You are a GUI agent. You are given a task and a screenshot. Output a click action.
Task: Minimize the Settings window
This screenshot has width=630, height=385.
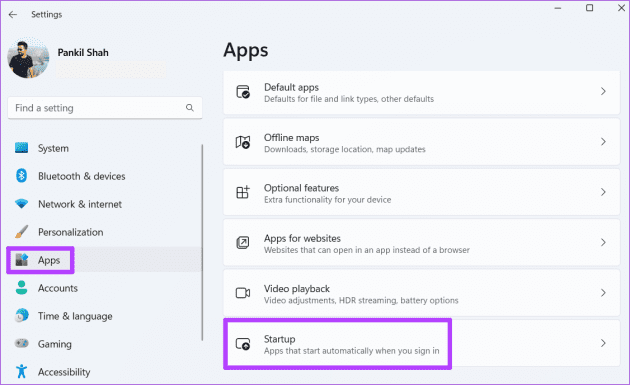pyautogui.click(x=558, y=8)
